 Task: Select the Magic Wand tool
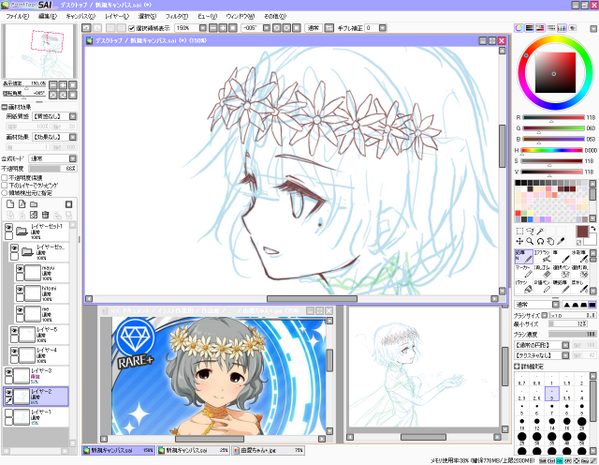540,231
